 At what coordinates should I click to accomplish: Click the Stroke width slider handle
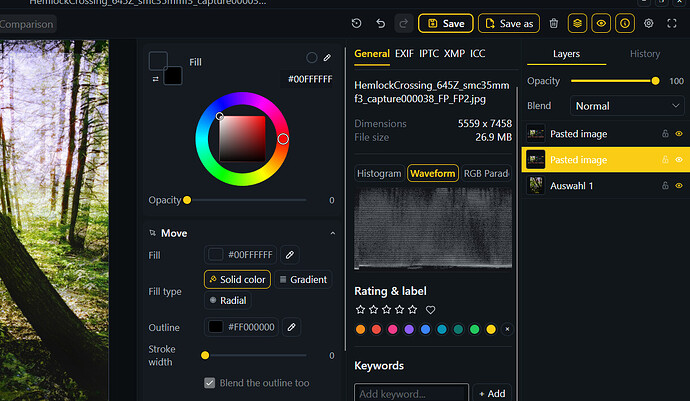[x=205, y=355]
